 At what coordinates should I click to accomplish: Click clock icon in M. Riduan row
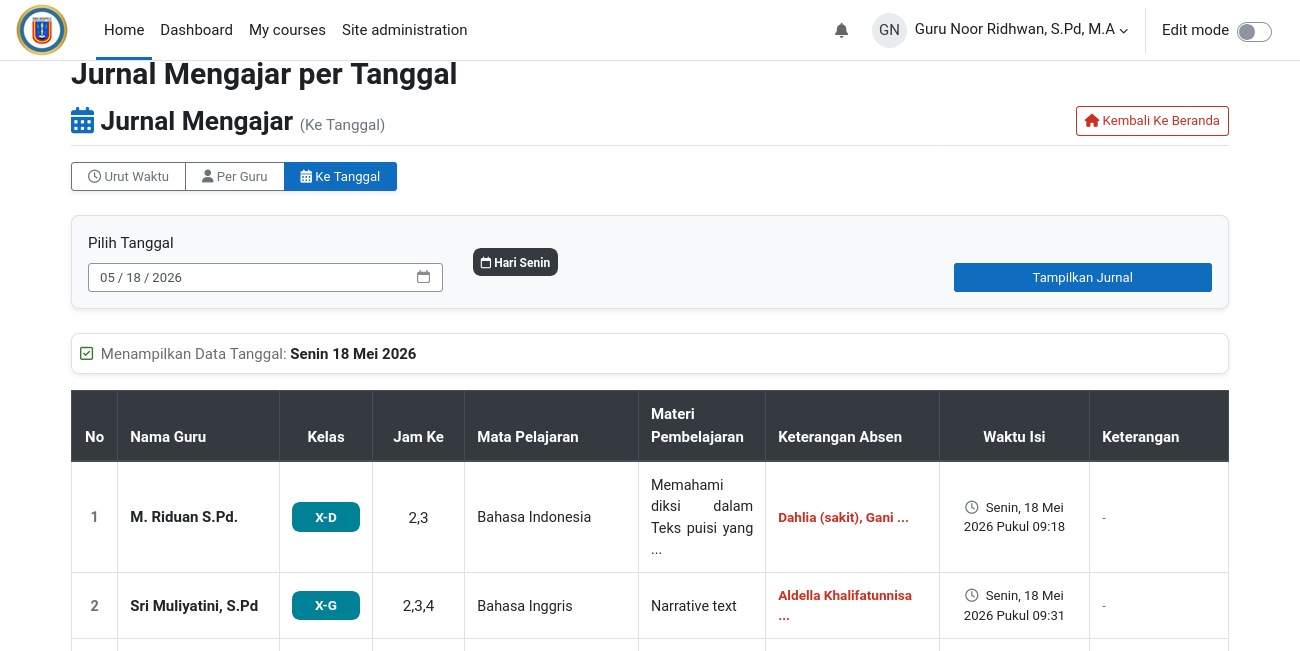click(x=971, y=507)
